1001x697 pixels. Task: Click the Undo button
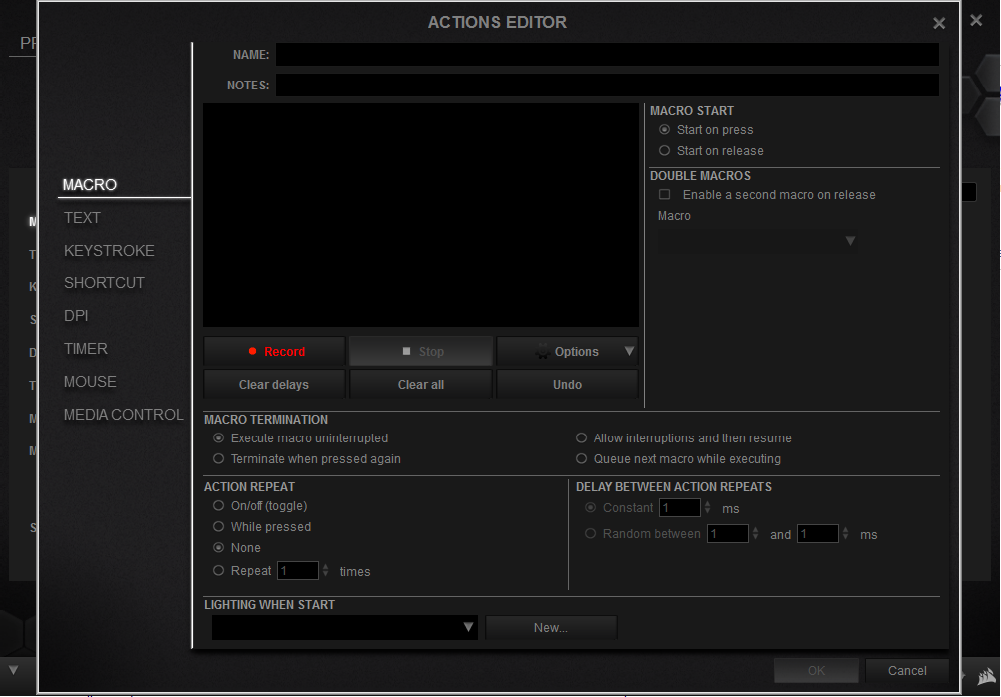567,384
